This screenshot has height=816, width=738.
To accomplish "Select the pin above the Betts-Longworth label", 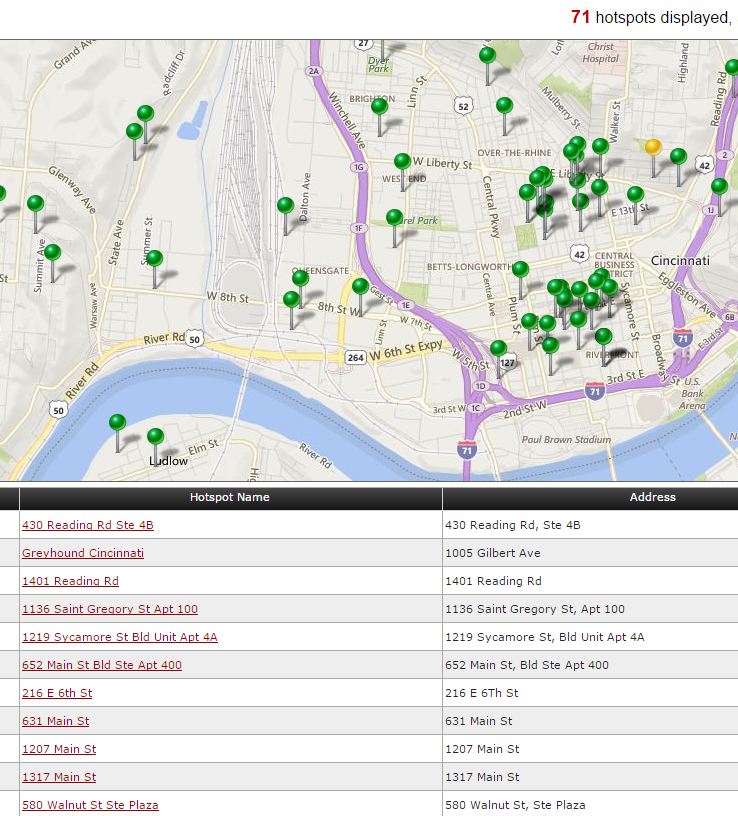I will tap(520, 269).
